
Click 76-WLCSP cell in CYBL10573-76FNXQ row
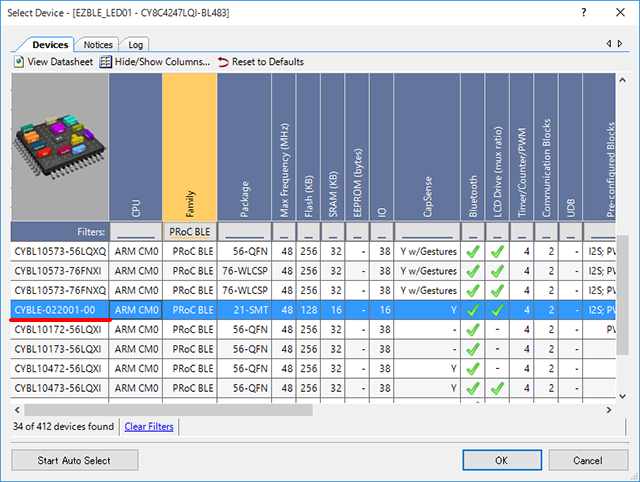pos(244,291)
